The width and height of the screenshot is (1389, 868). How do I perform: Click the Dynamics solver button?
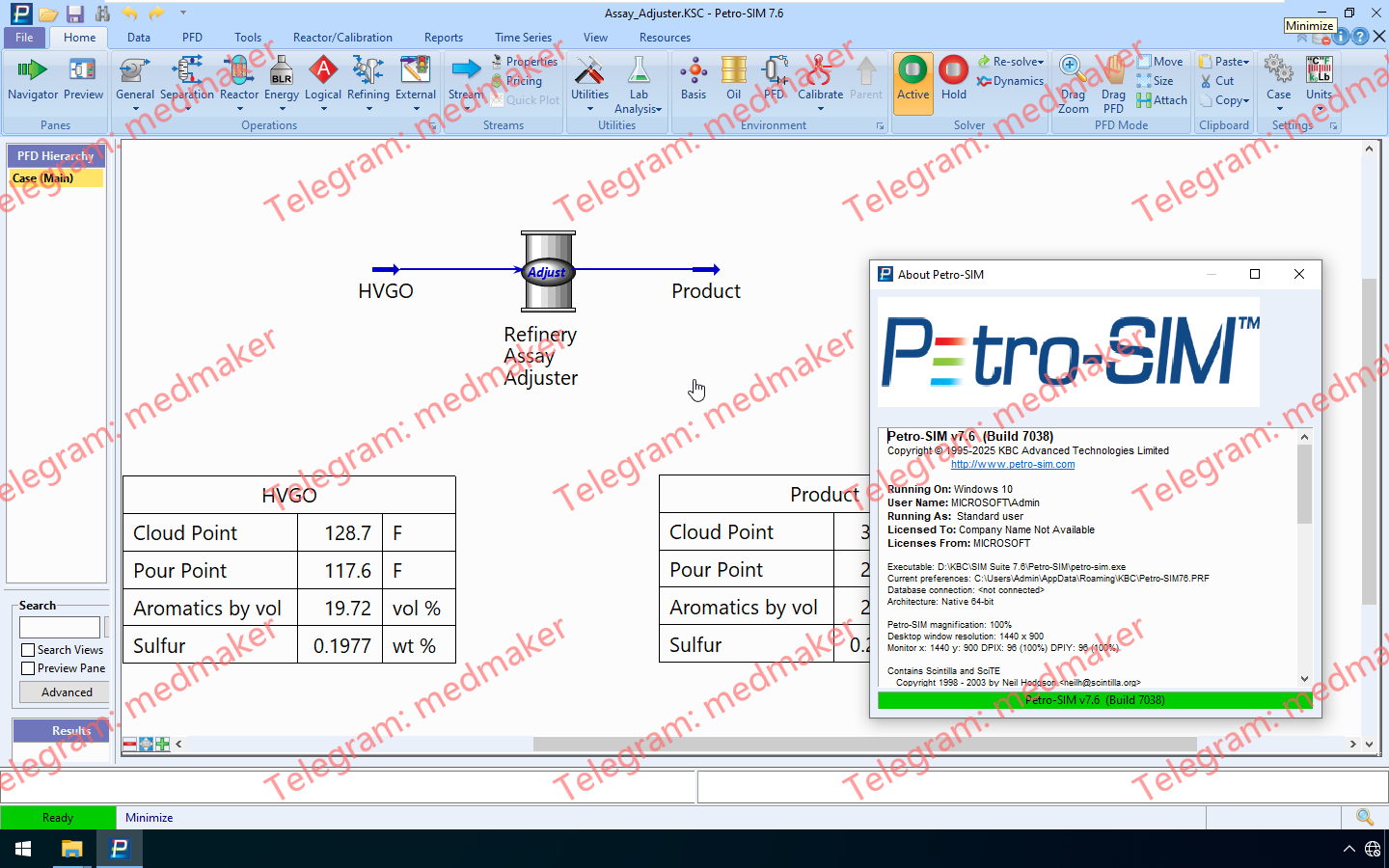tap(1010, 81)
